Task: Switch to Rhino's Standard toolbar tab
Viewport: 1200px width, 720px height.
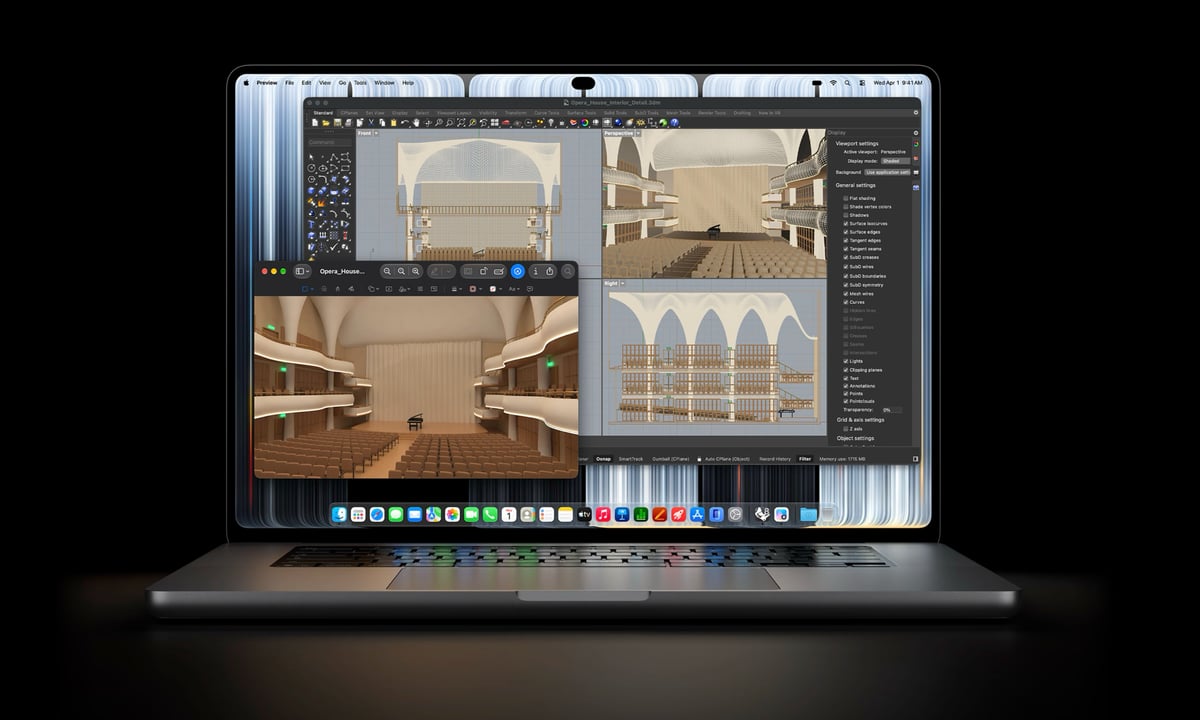Action: 323,113
